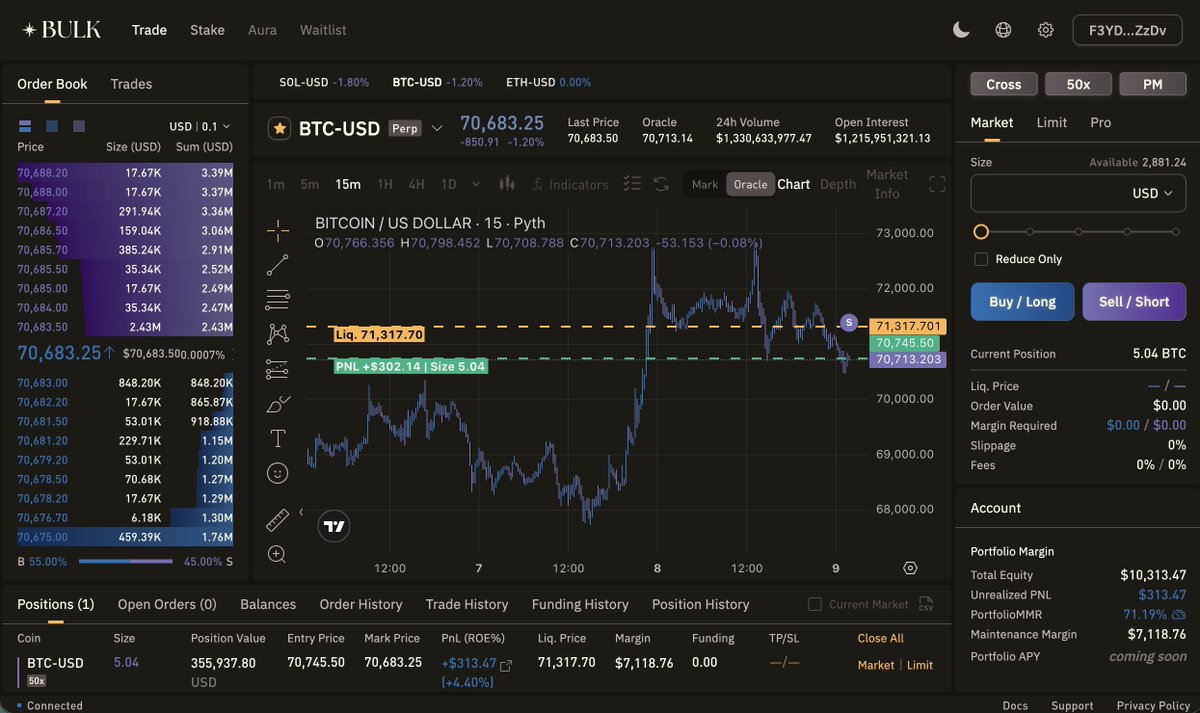
Task: Close position with Limit order
Action: [x=920, y=665]
